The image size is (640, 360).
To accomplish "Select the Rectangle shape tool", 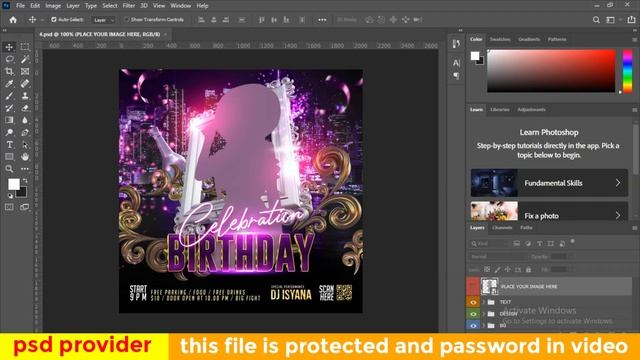I will [x=9, y=157].
